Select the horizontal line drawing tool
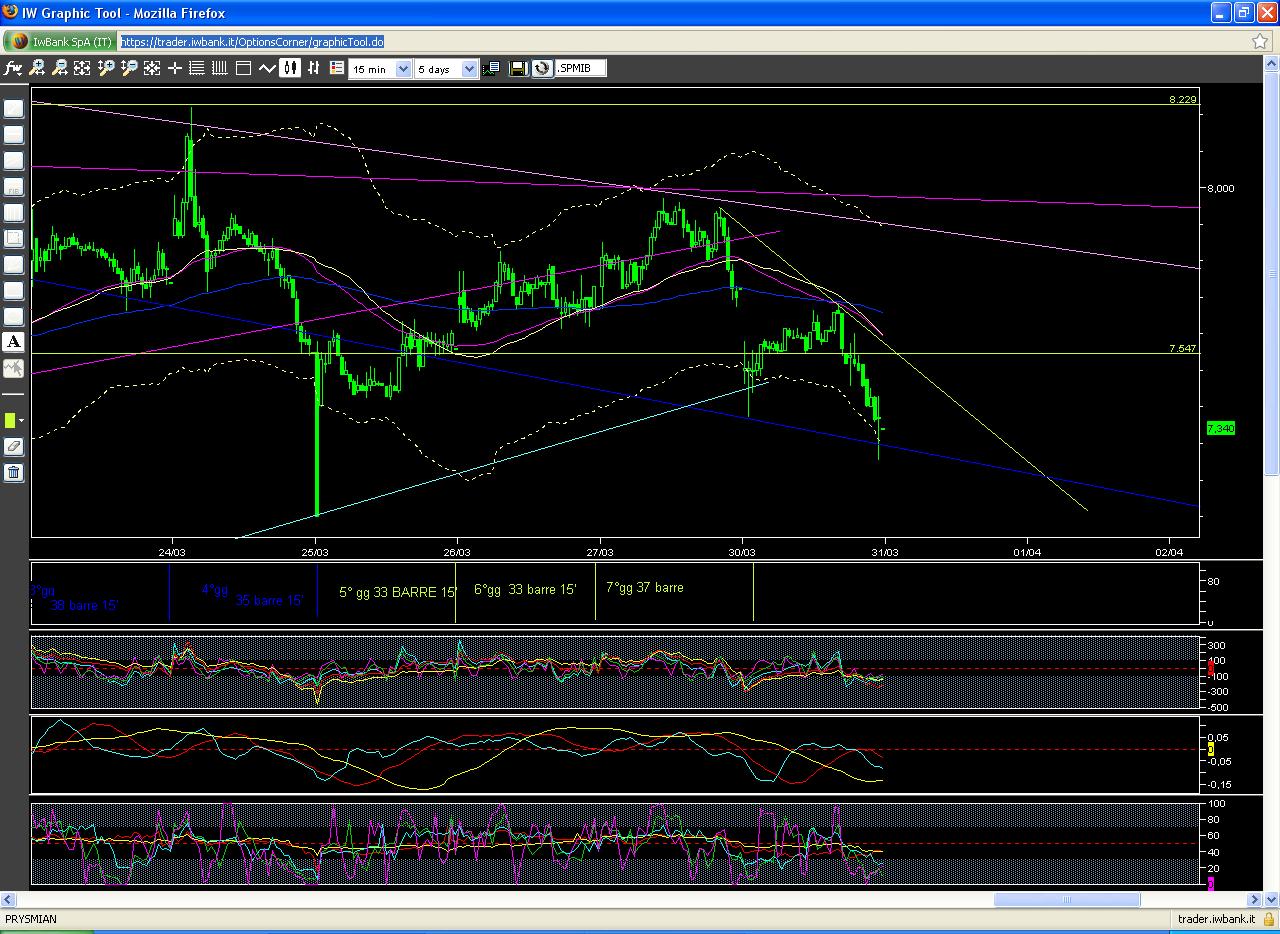1280x934 pixels. 14,134
